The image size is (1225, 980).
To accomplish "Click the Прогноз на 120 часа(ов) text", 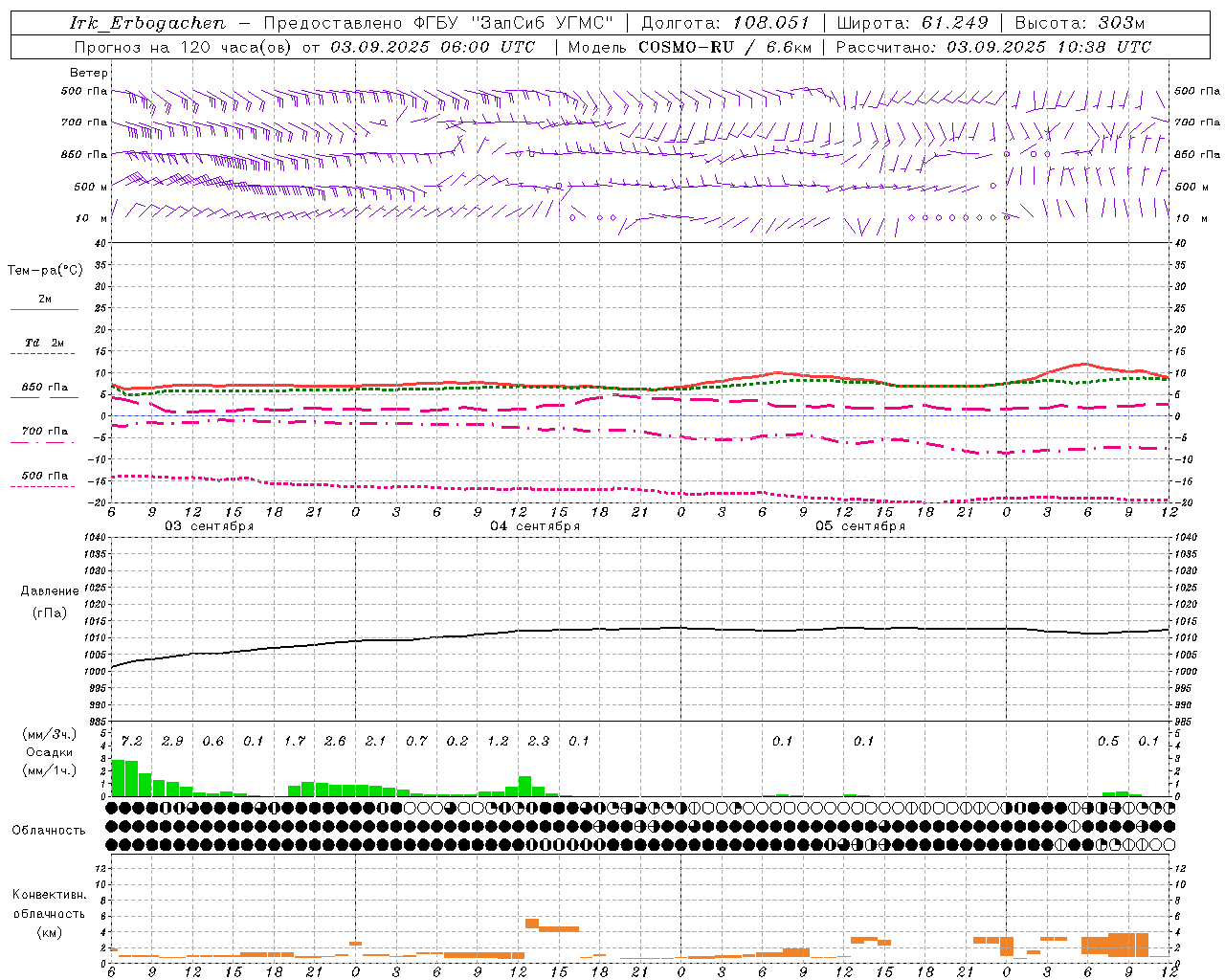I will (x=186, y=47).
